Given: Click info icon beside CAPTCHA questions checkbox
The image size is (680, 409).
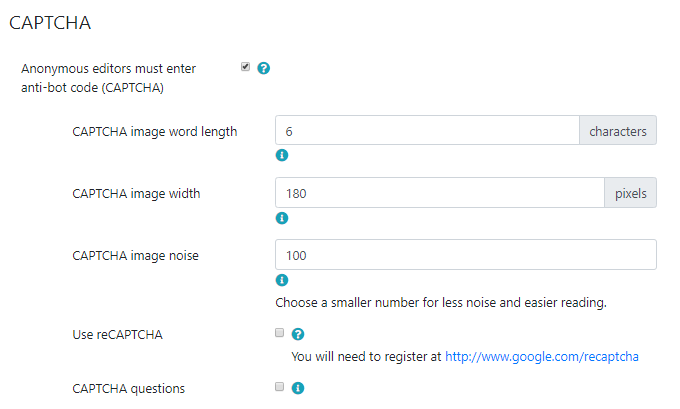Looking at the screenshot, I should (x=298, y=388).
